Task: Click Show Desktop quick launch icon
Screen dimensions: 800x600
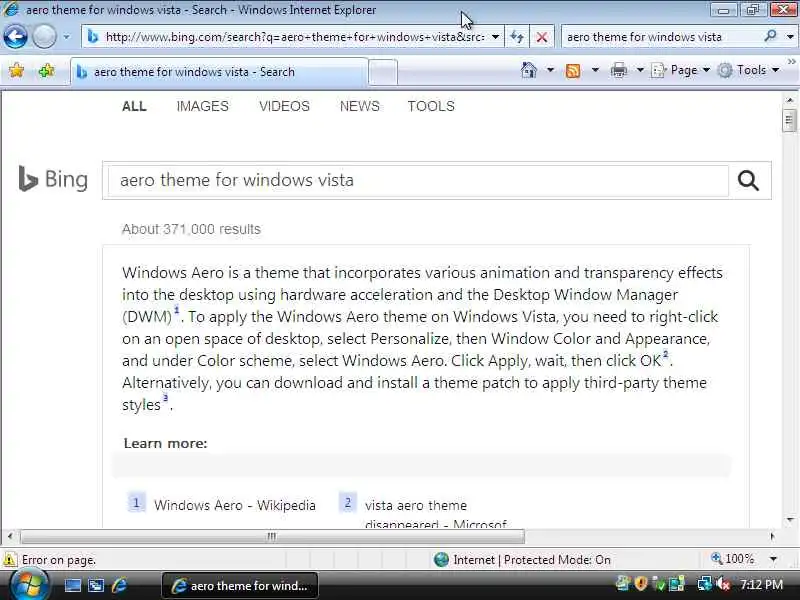Action: 72,585
